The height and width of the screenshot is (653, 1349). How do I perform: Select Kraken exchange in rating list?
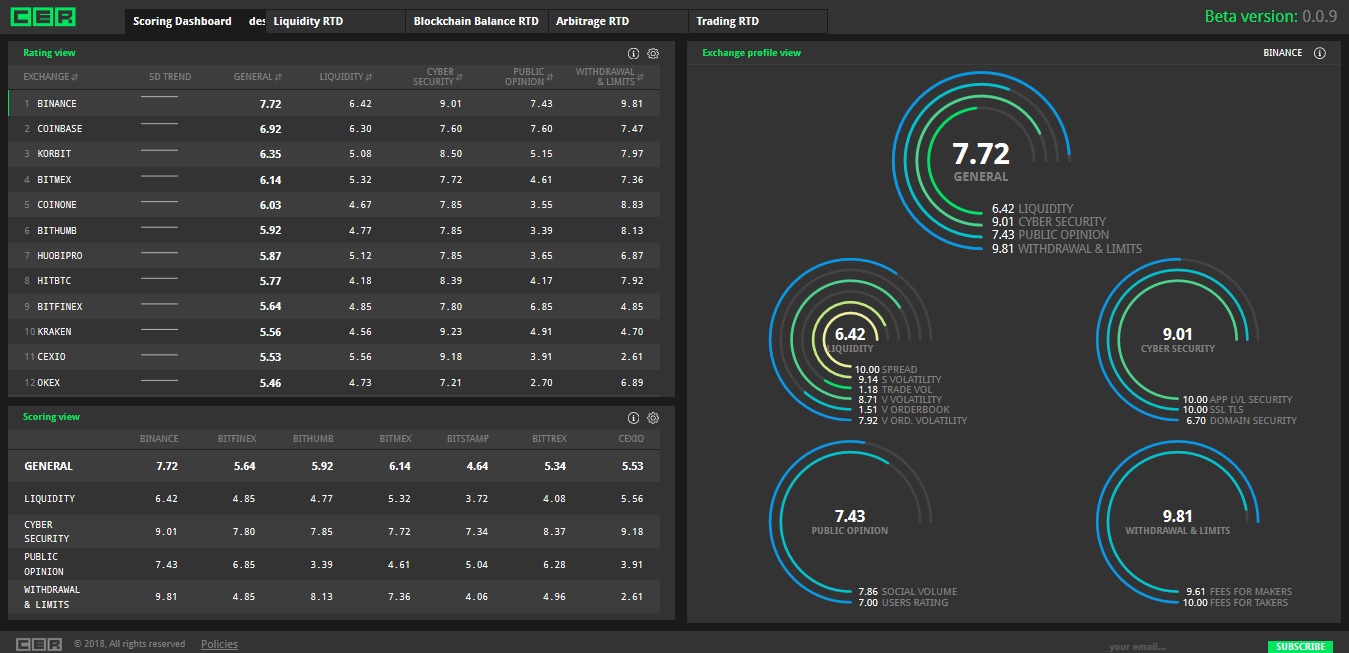54,332
